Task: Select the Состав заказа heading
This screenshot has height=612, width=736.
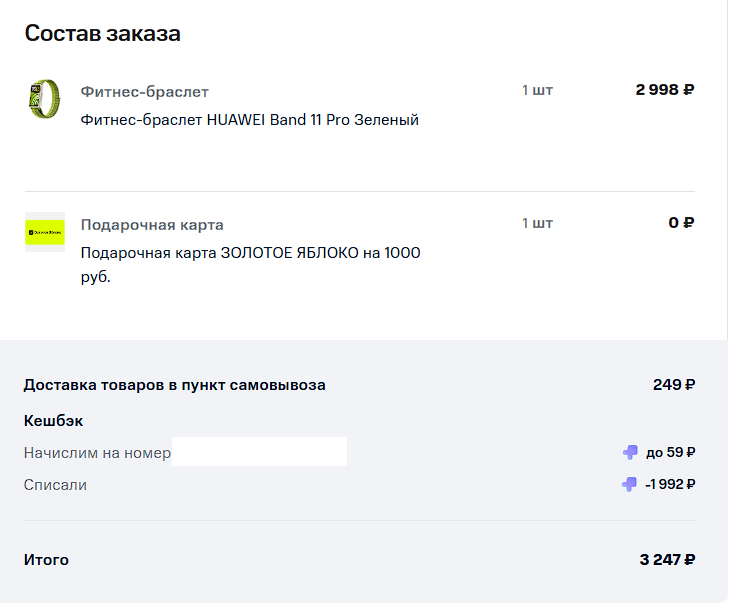Action: 102,33
